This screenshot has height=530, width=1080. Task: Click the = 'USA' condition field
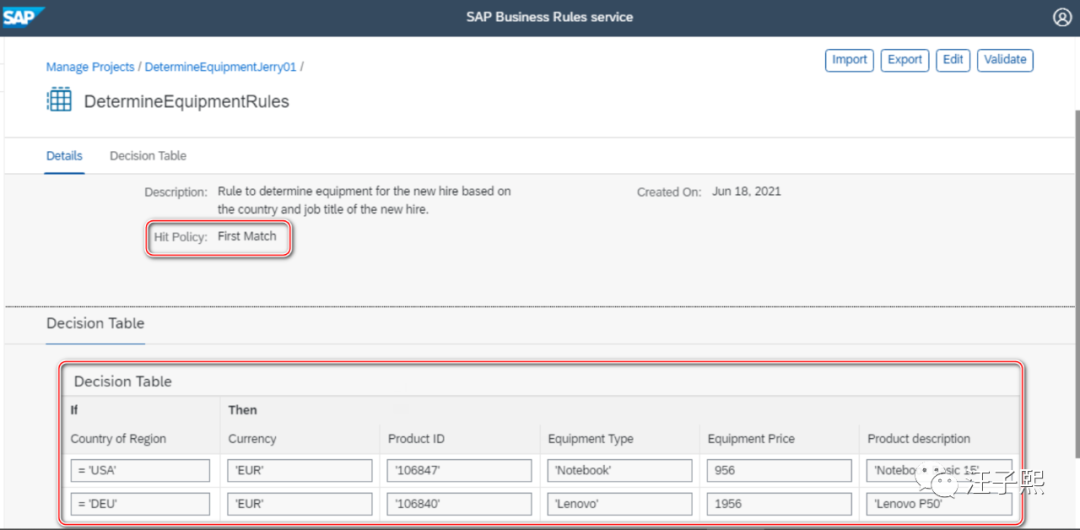click(x=140, y=471)
